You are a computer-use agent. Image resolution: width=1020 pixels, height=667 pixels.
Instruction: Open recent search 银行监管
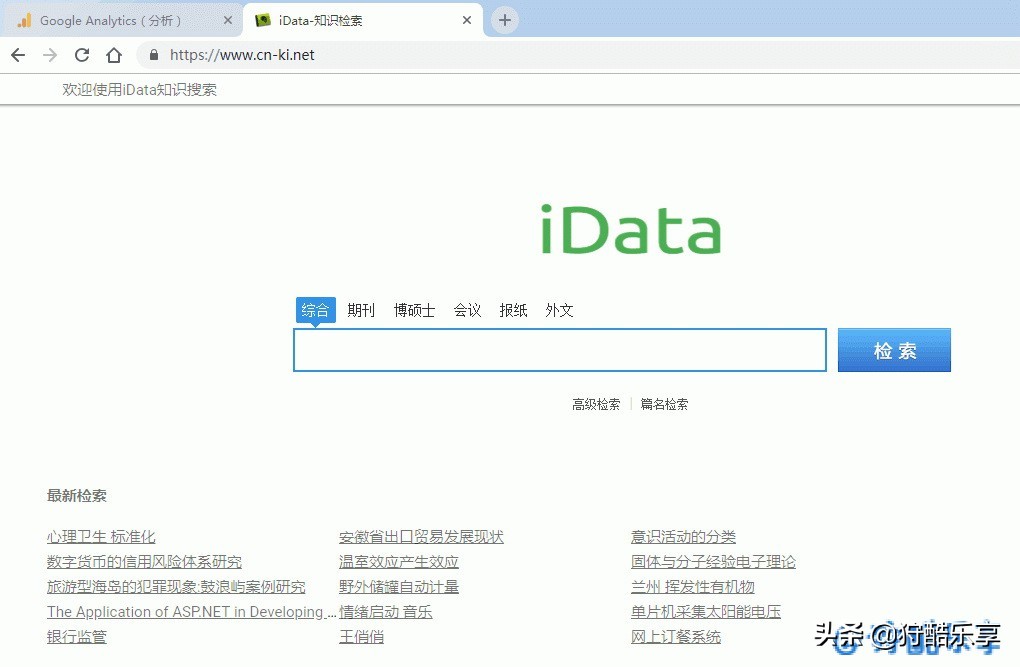coord(76,636)
